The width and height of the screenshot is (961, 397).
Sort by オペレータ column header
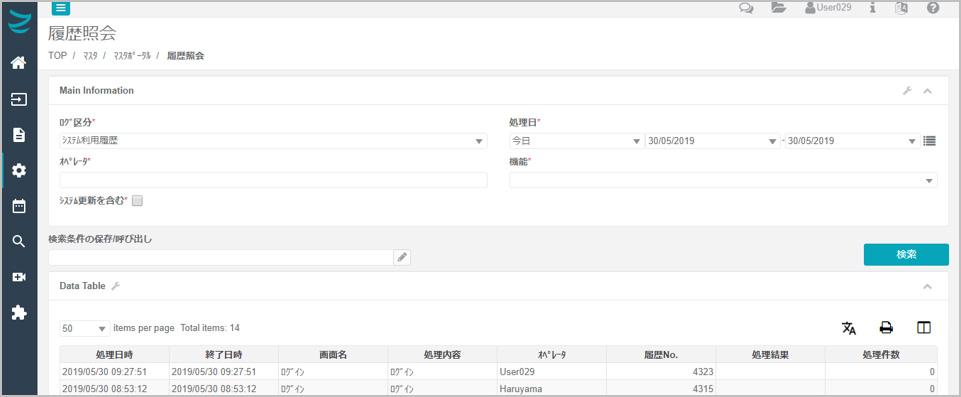[x=552, y=355]
